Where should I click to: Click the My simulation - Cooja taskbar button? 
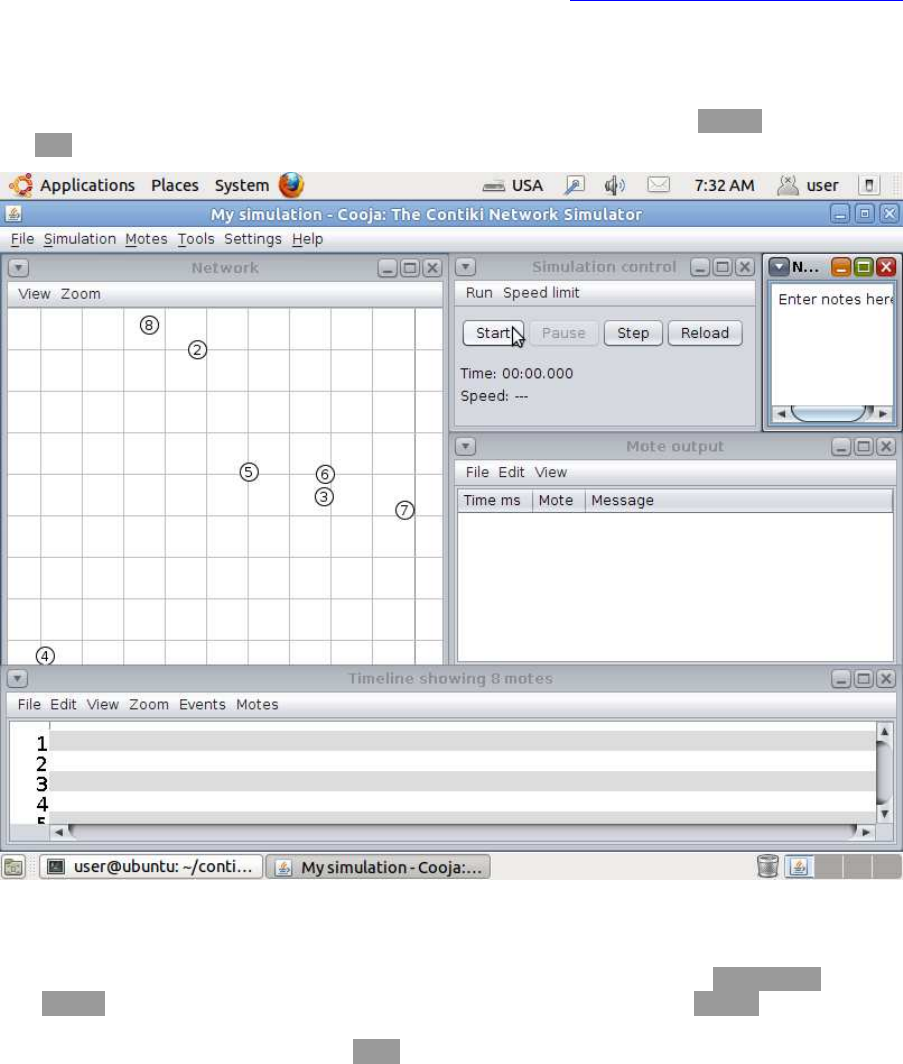[x=378, y=867]
